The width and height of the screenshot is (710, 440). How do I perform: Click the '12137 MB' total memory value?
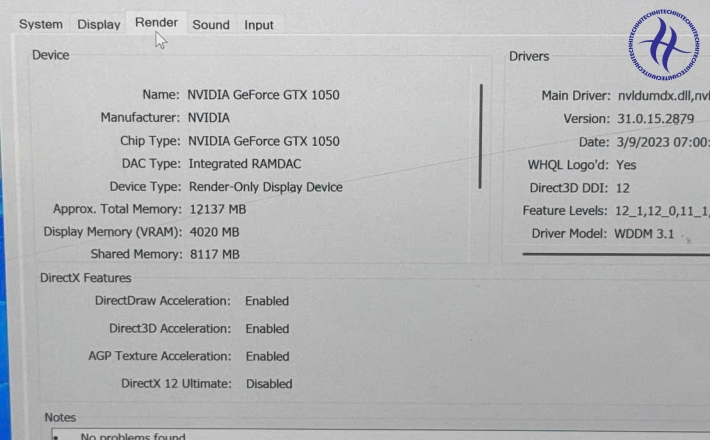point(218,210)
